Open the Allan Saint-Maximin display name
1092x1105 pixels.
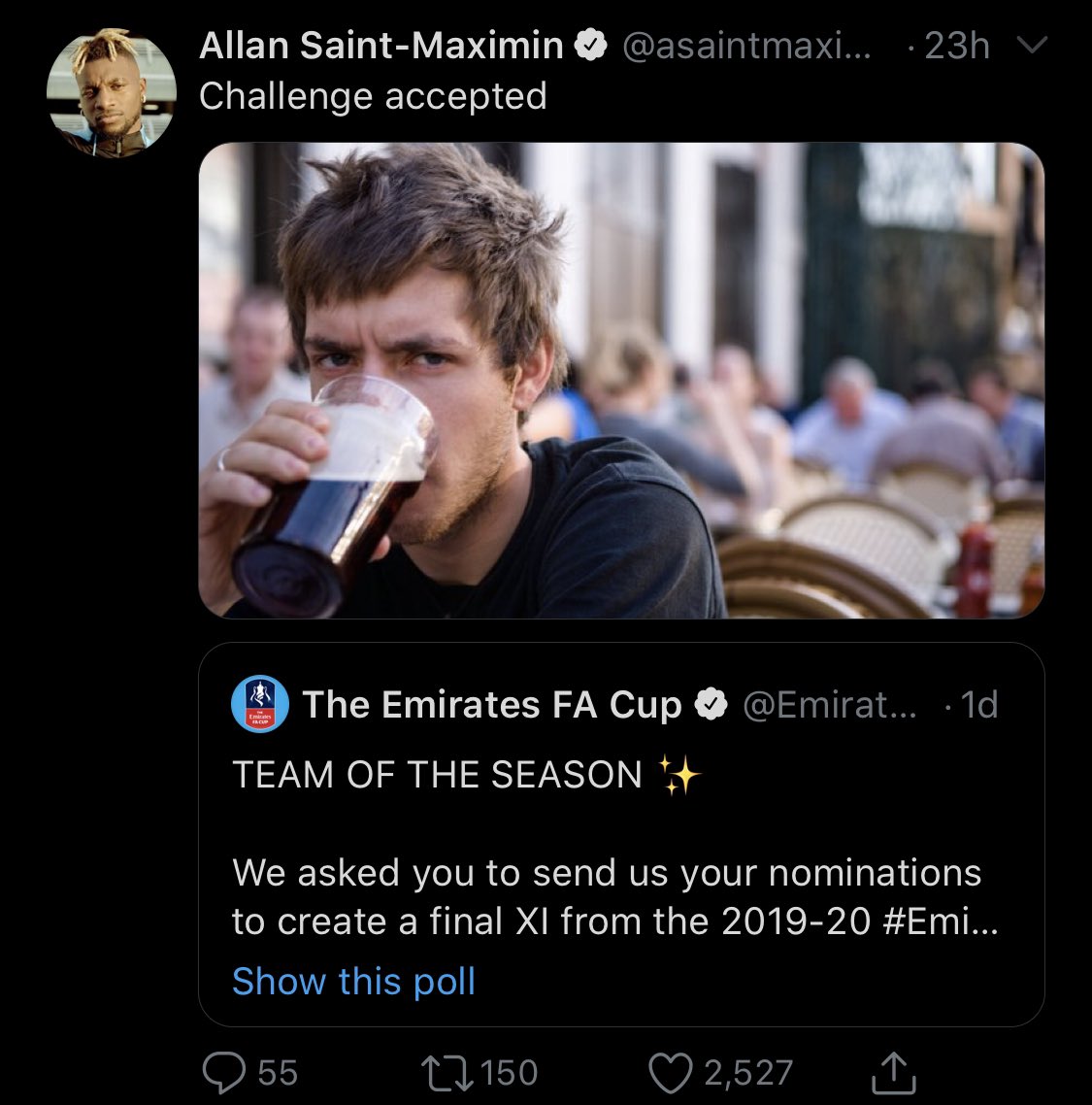click(x=381, y=46)
